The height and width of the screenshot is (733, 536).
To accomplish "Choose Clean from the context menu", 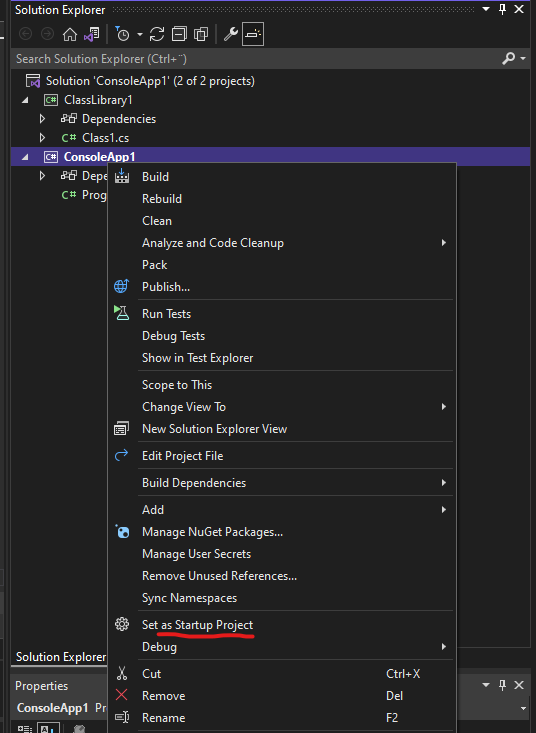I will coord(157,221).
